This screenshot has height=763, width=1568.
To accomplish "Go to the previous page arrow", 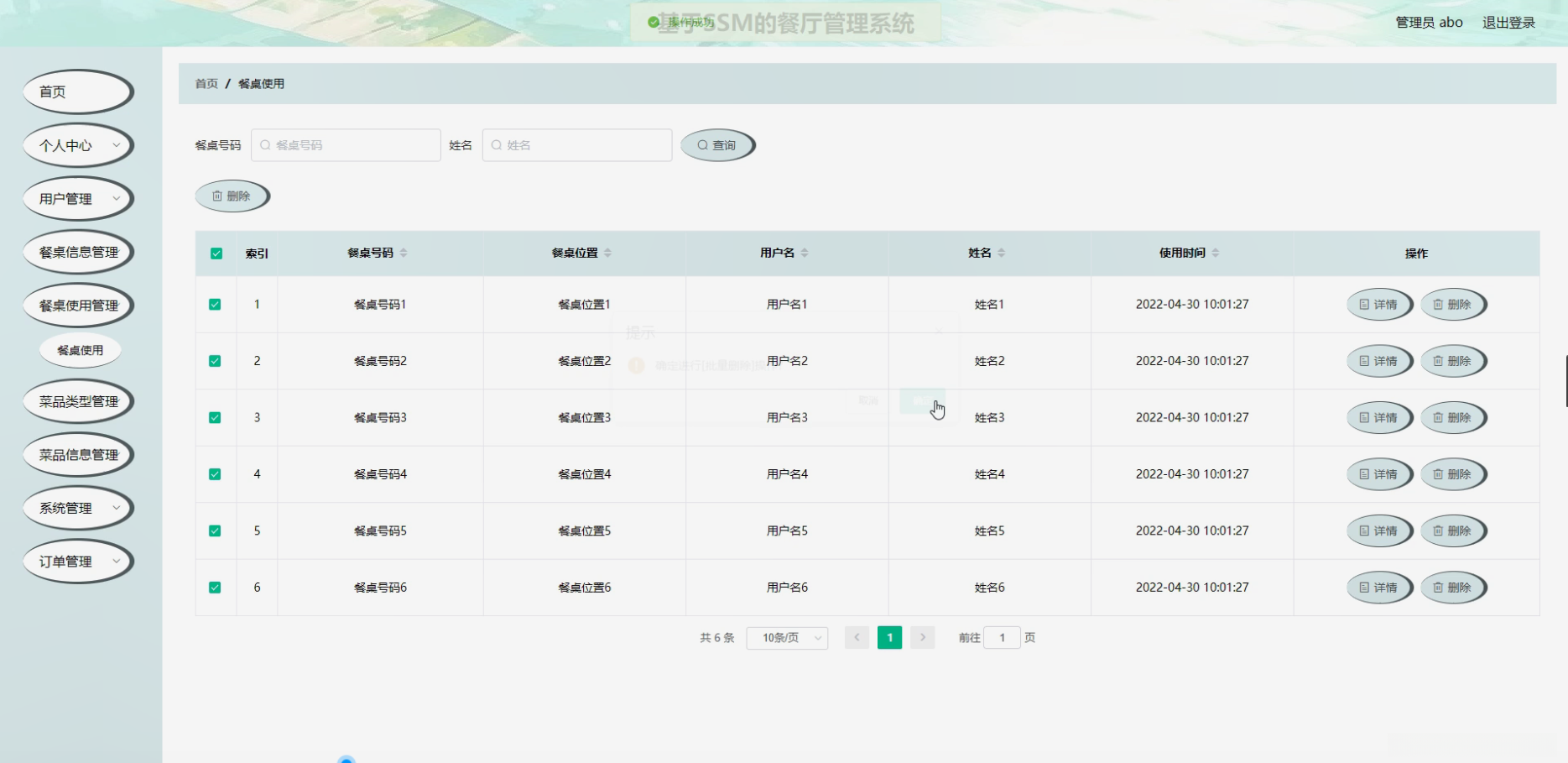I will (857, 638).
